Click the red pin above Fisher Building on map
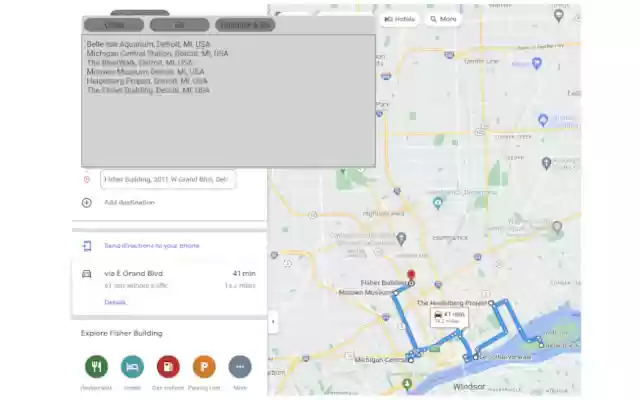Screen dimensions: 640x400 [x=411, y=275]
